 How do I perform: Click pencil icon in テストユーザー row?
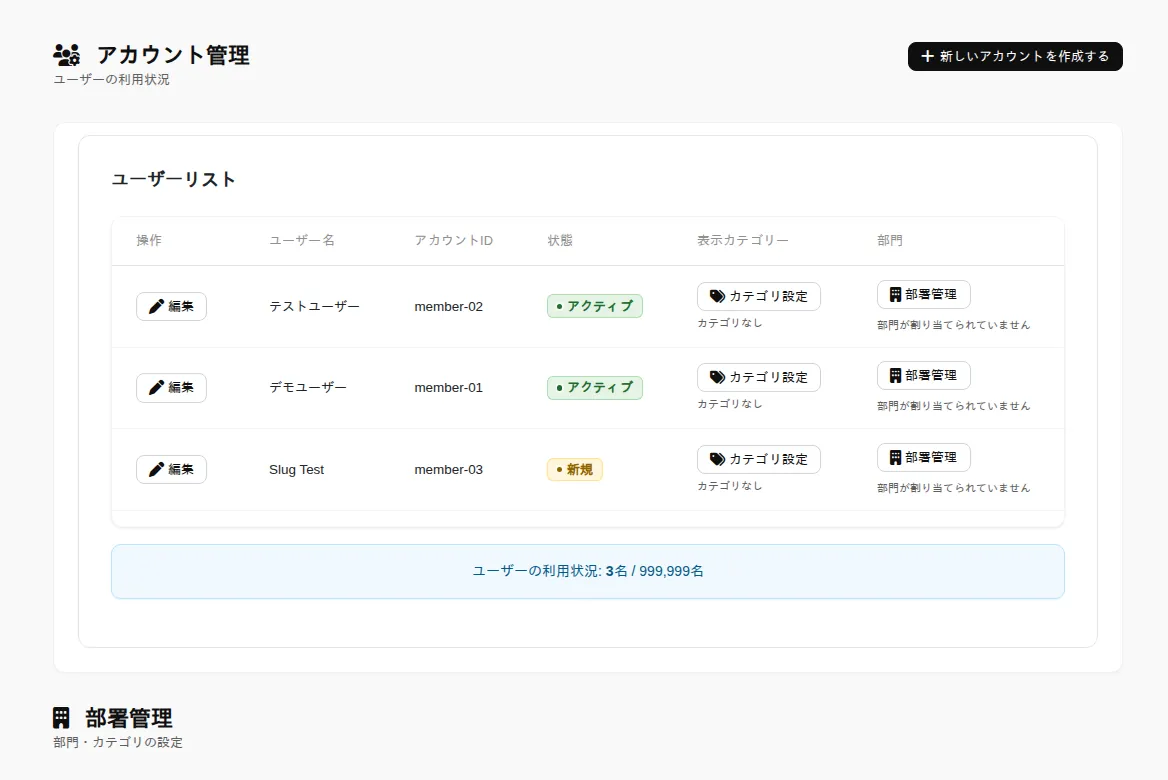coord(156,306)
